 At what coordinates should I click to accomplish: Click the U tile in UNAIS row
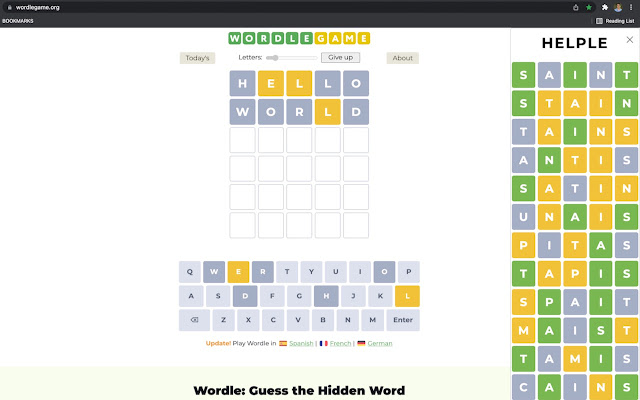(523, 217)
